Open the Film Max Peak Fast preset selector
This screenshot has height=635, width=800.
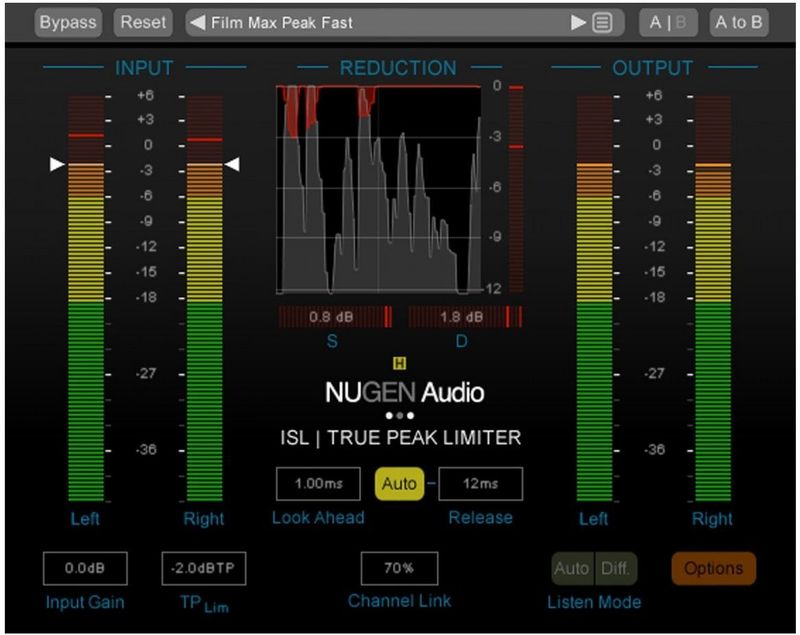[405, 22]
